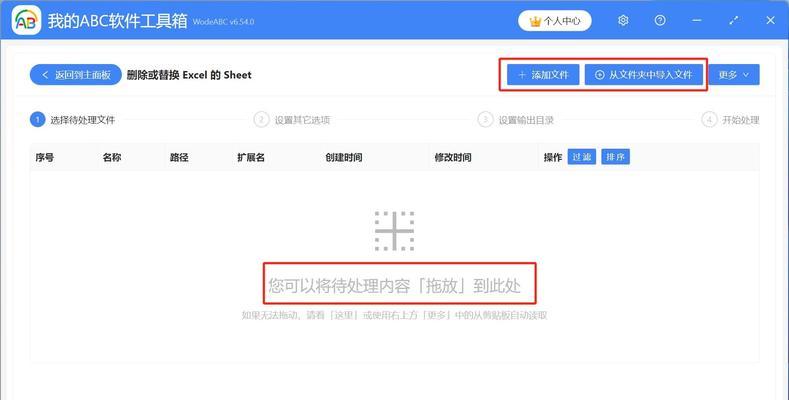Open settings via the gear icon
This screenshot has width=789, height=400.
(x=623, y=20)
